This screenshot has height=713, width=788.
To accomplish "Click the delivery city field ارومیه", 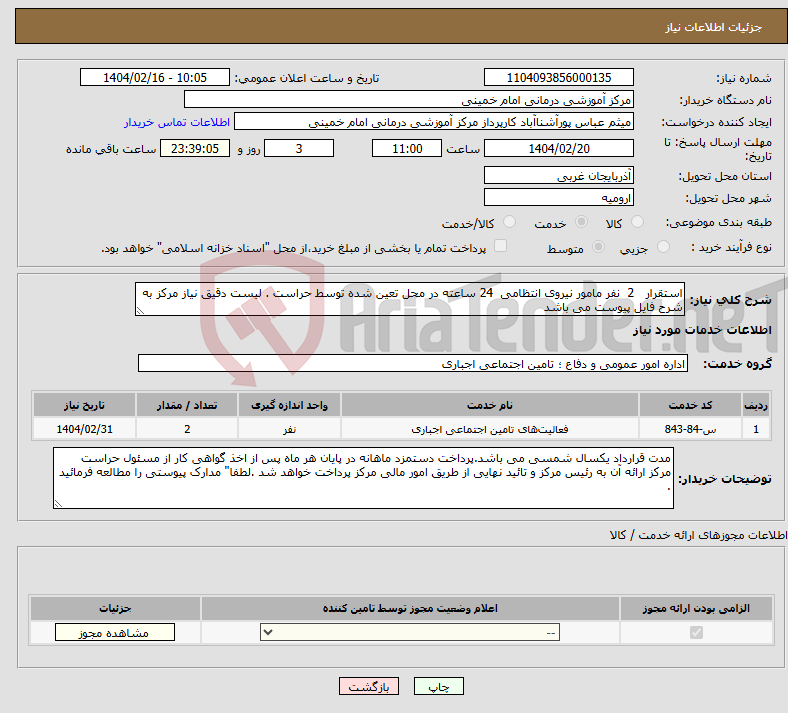I will point(559,197).
